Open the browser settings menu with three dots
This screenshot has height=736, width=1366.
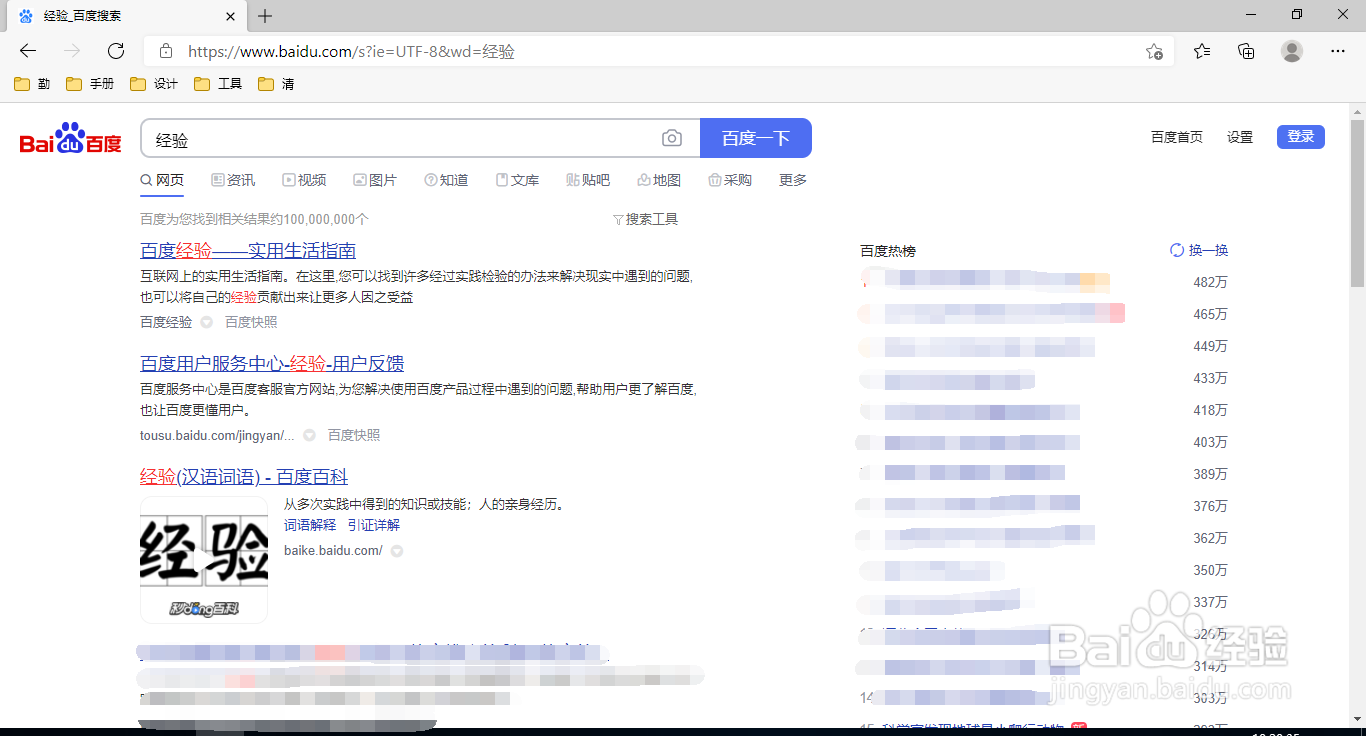click(1338, 51)
